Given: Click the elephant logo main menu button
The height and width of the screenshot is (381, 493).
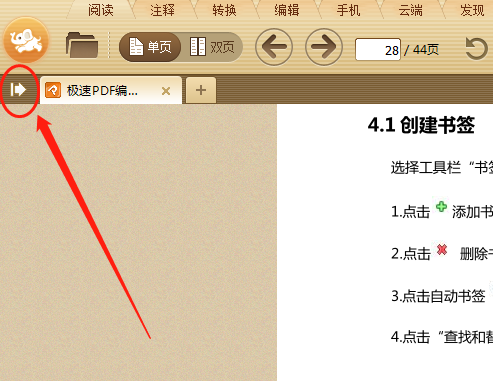Looking at the screenshot, I should pyautogui.click(x=26, y=40).
